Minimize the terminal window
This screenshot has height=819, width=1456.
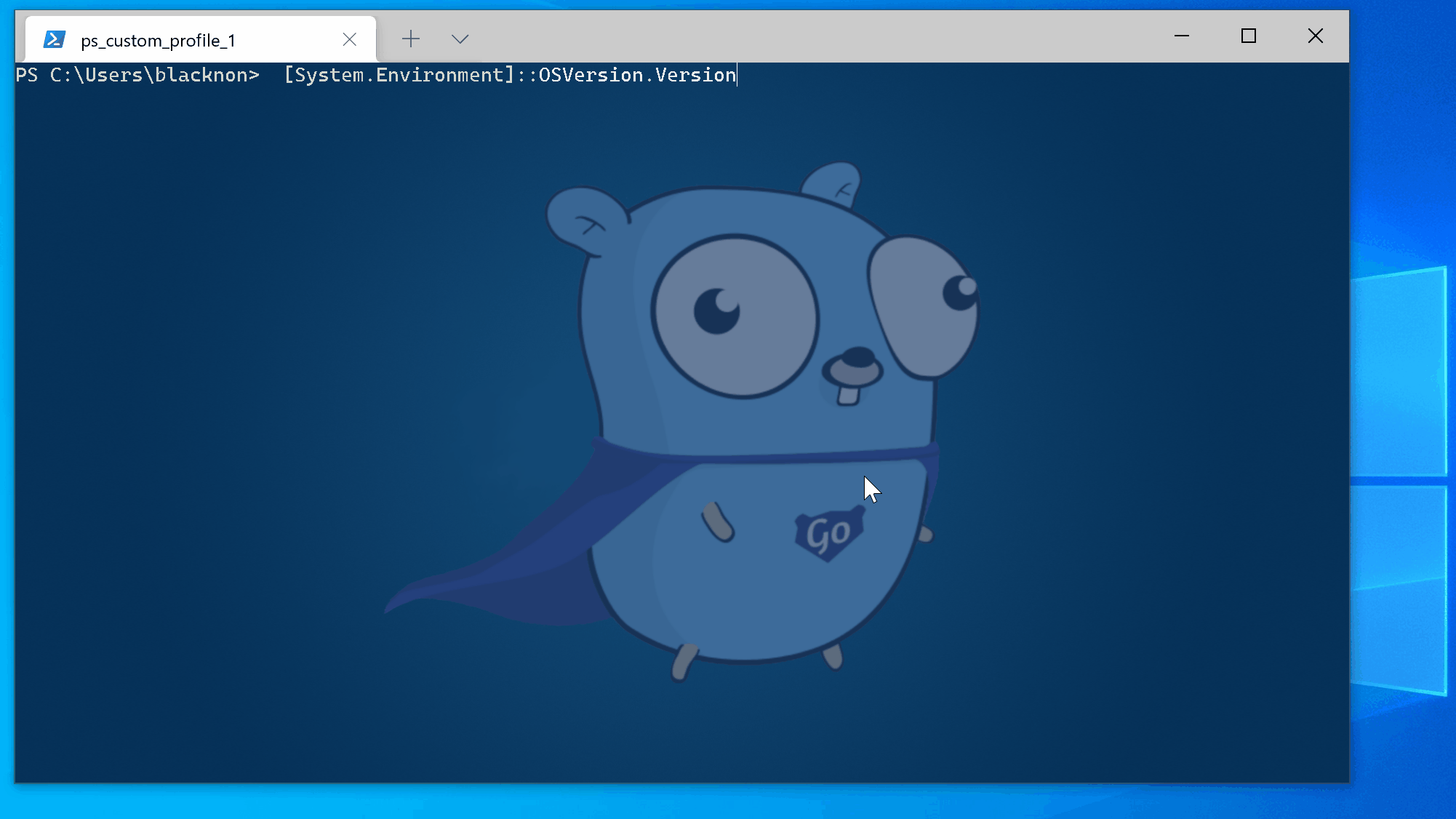point(1182,36)
